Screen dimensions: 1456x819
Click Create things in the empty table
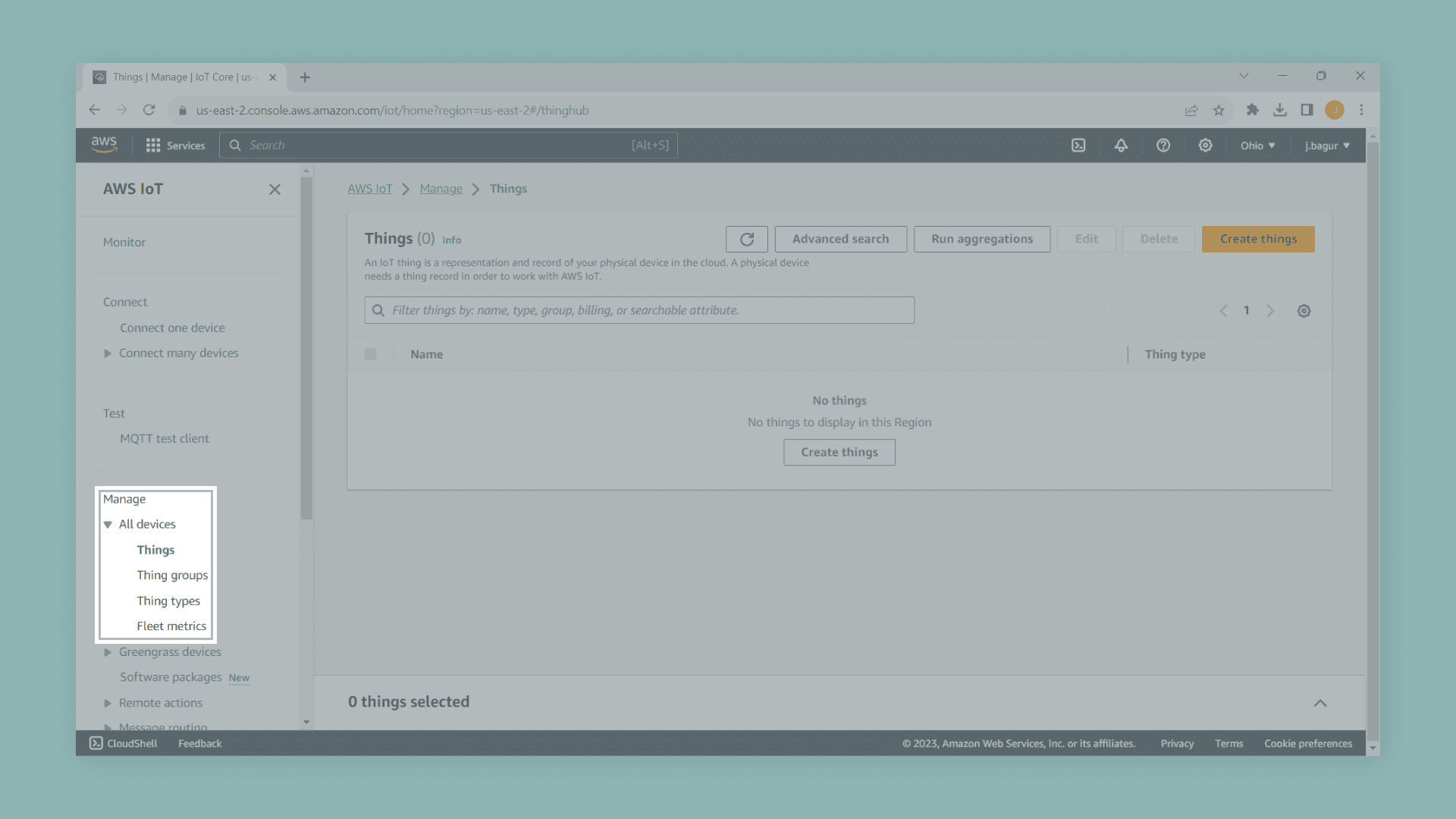[839, 452]
